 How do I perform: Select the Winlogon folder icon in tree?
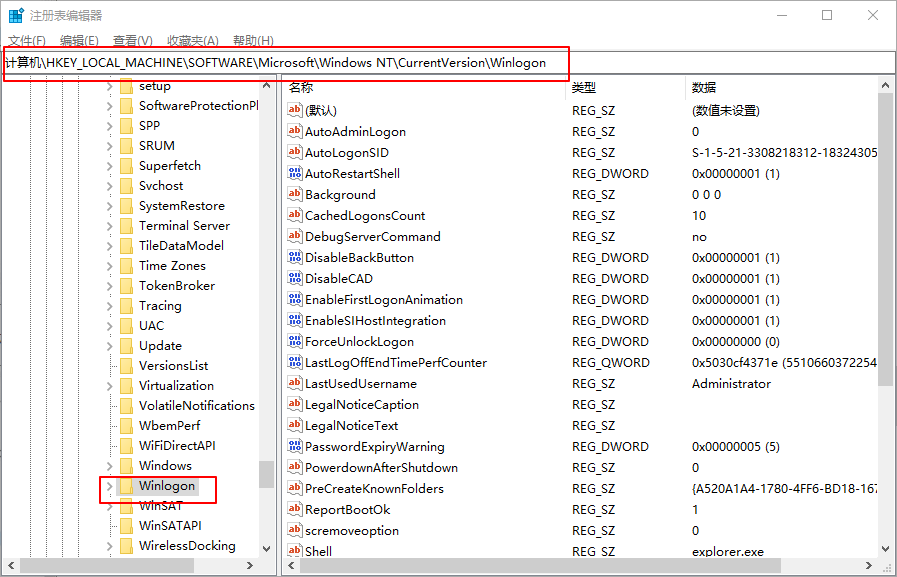(x=126, y=486)
